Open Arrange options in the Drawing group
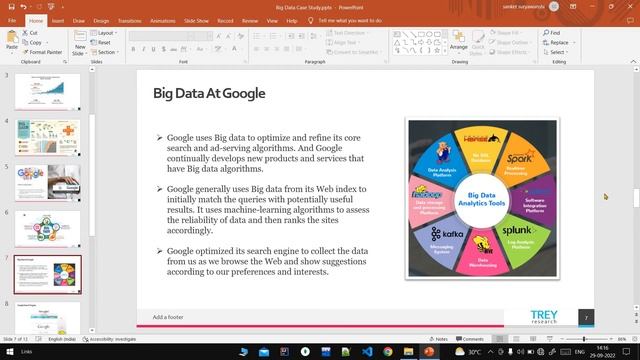 [x=459, y=40]
